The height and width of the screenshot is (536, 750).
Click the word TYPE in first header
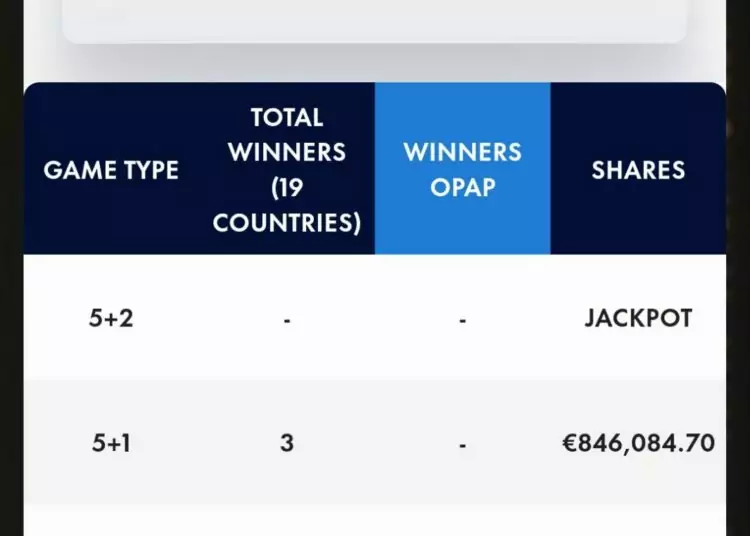(144, 170)
